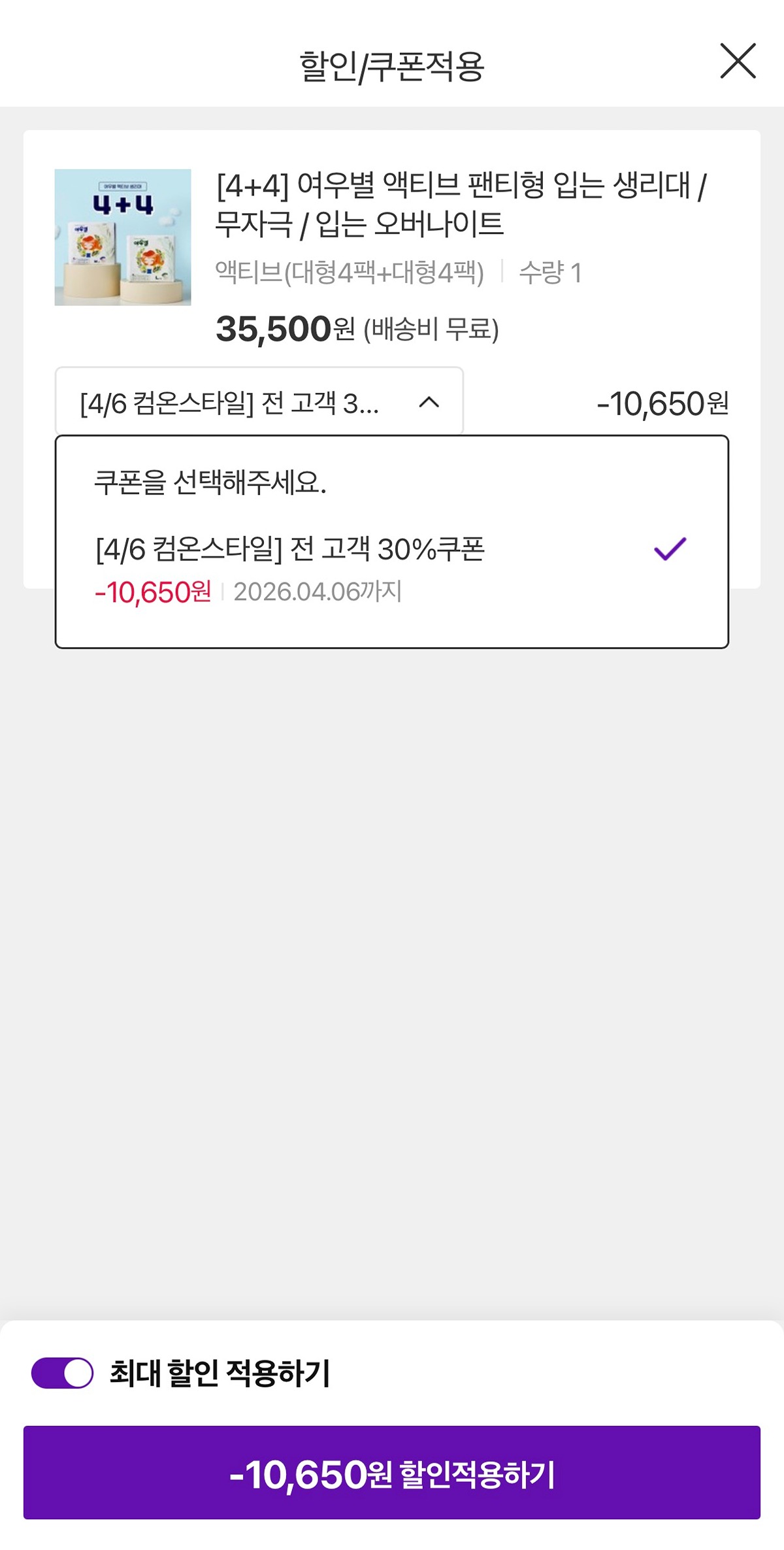
Task: Select the 액티브(대형4팩+대형4팩) option text
Action: pos(350,272)
